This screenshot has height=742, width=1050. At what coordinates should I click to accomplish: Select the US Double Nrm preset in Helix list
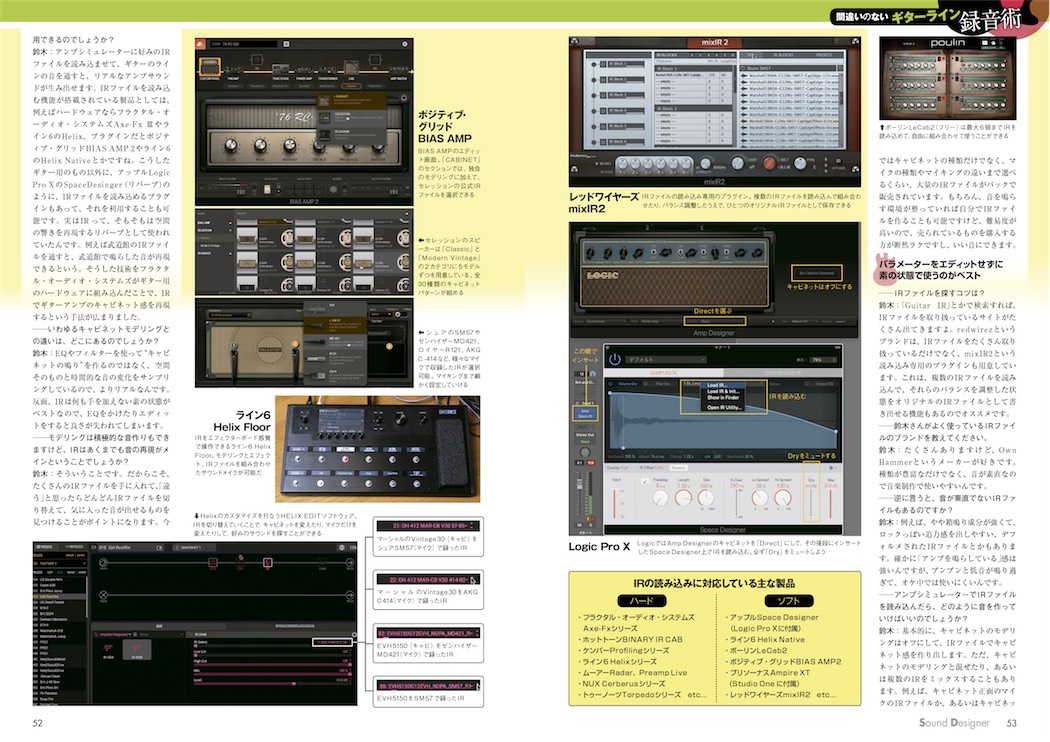click(x=59, y=579)
